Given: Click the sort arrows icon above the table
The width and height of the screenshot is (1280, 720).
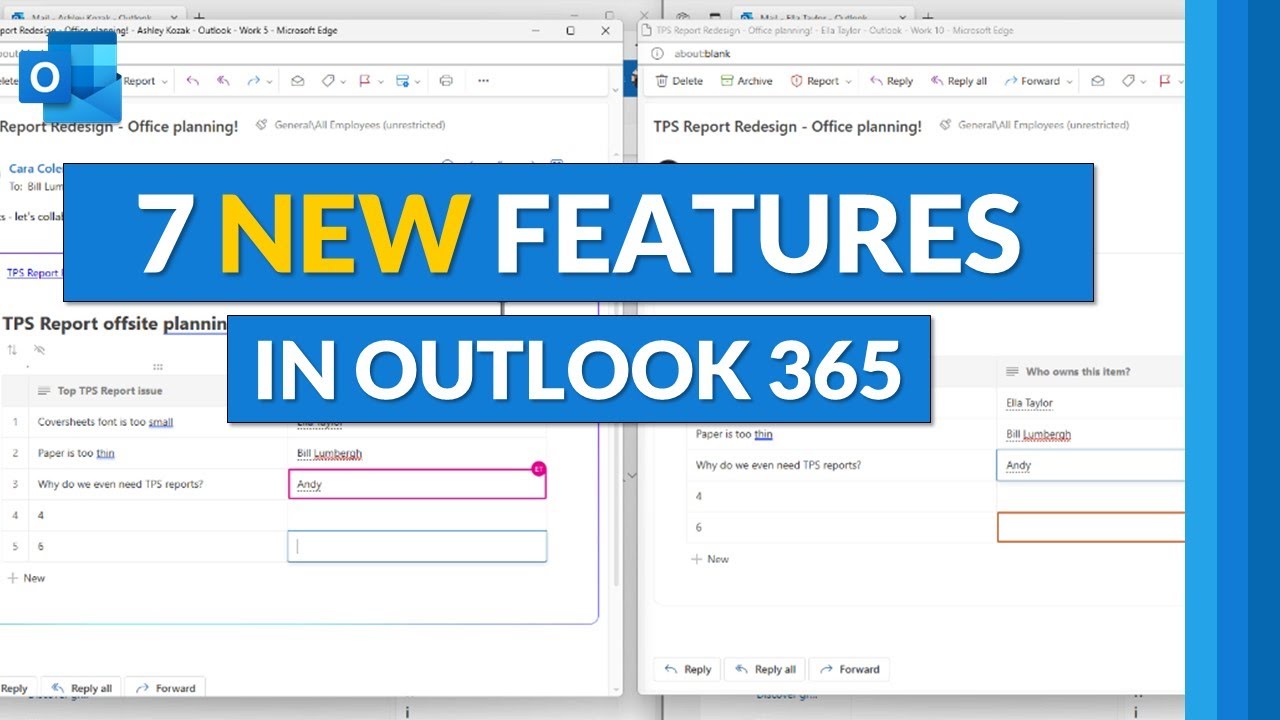Looking at the screenshot, I should 12,350.
